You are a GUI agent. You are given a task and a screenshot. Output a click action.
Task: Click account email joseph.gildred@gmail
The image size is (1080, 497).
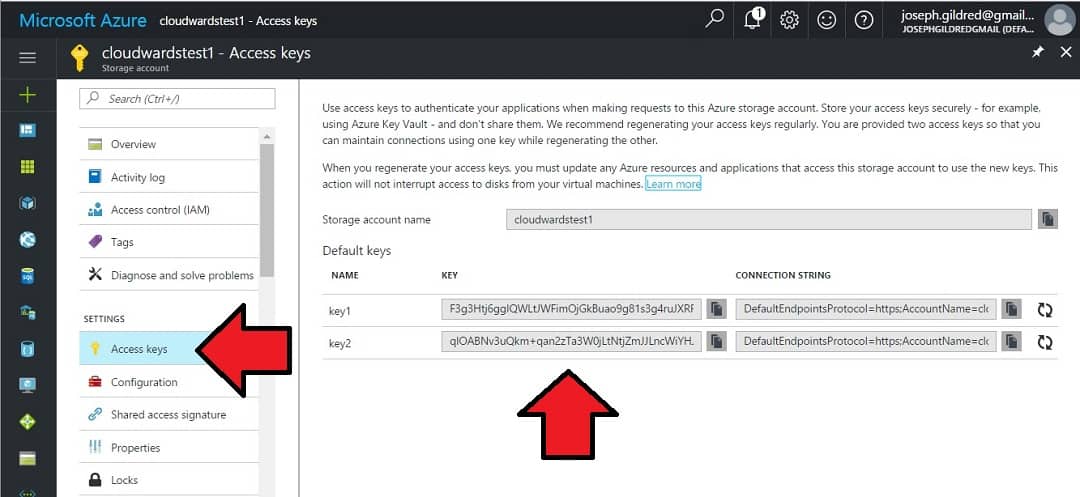968,14
